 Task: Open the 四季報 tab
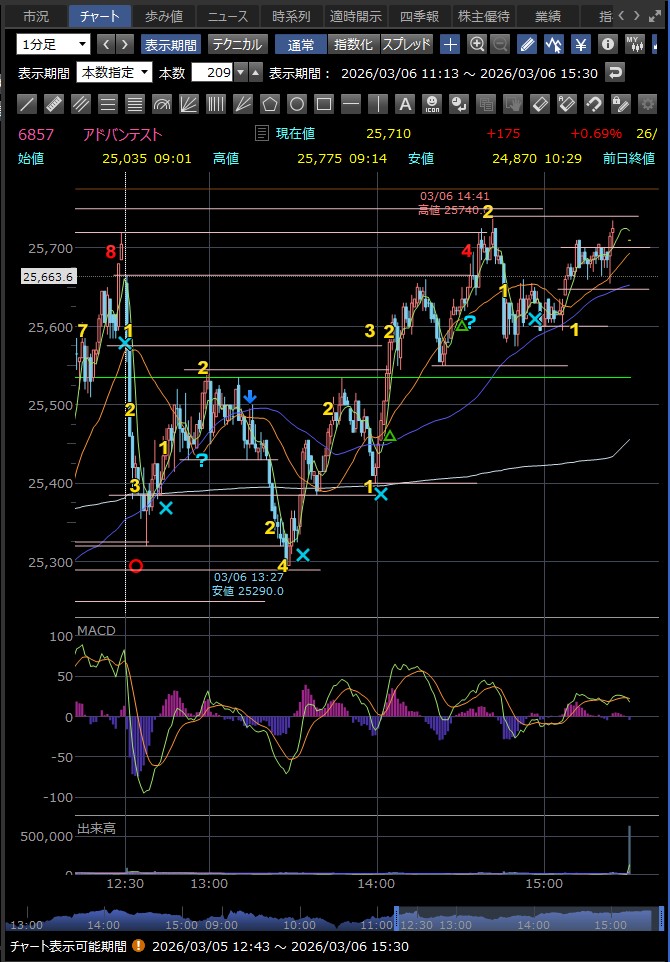tap(419, 16)
